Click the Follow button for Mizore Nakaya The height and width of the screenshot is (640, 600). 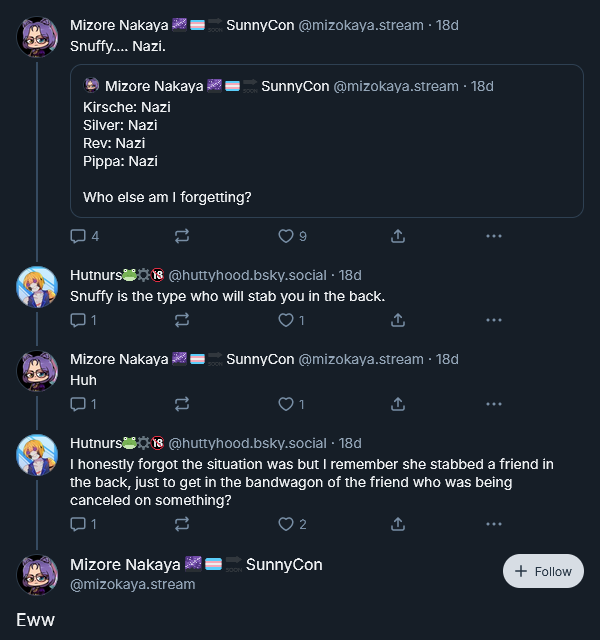pyautogui.click(x=543, y=571)
